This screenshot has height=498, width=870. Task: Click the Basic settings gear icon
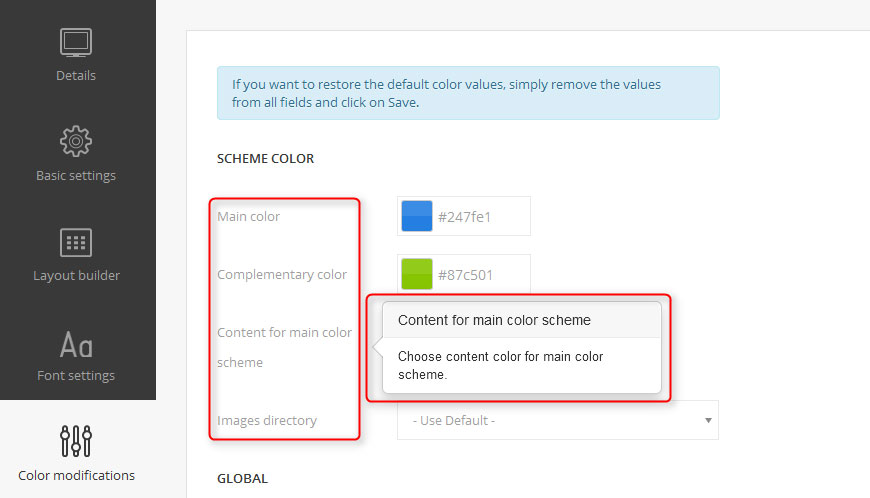tap(76, 141)
